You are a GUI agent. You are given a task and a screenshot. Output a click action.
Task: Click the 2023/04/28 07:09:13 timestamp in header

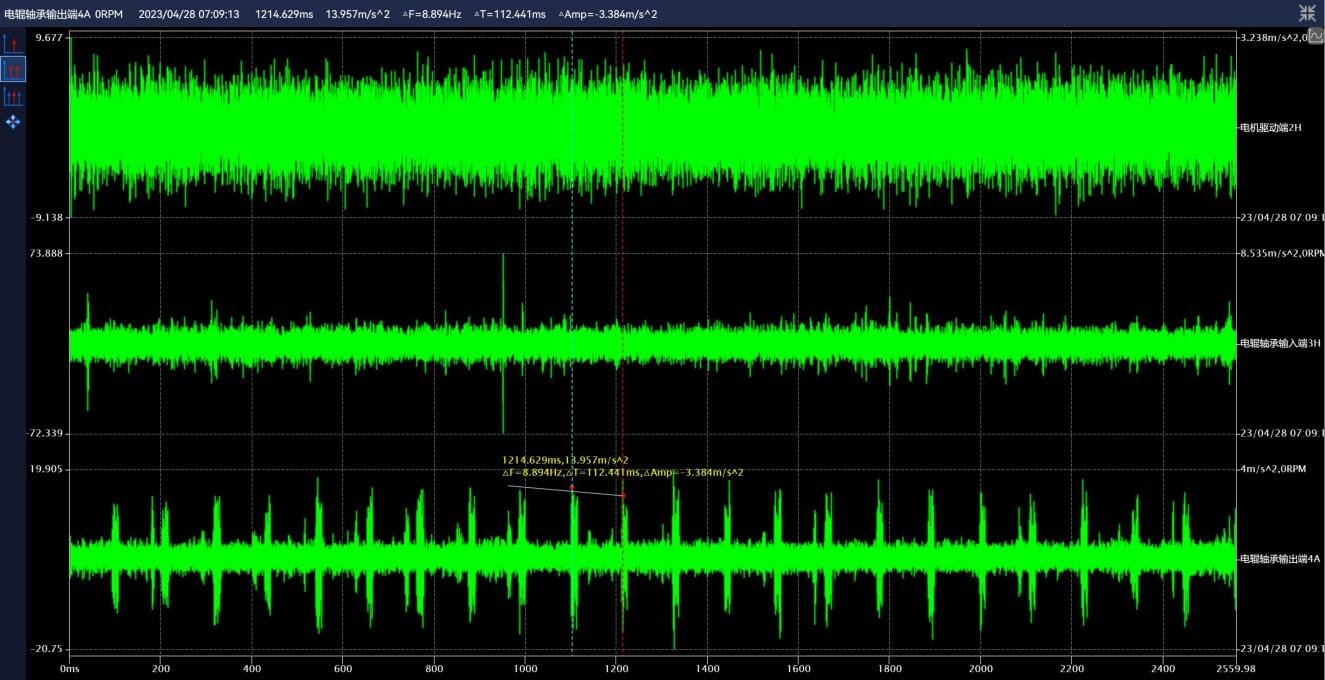(189, 14)
